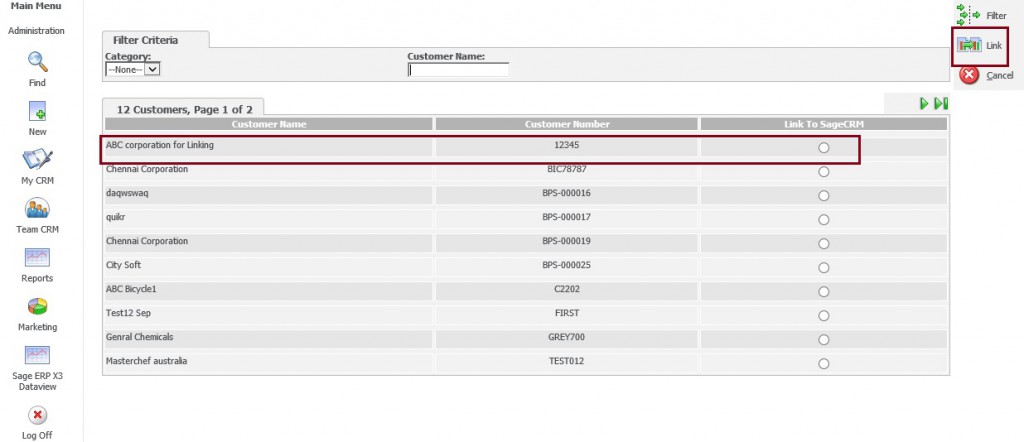The image size is (1024, 442).
Task: Select radio for Test12 Sep
Action: coord(824,315)
